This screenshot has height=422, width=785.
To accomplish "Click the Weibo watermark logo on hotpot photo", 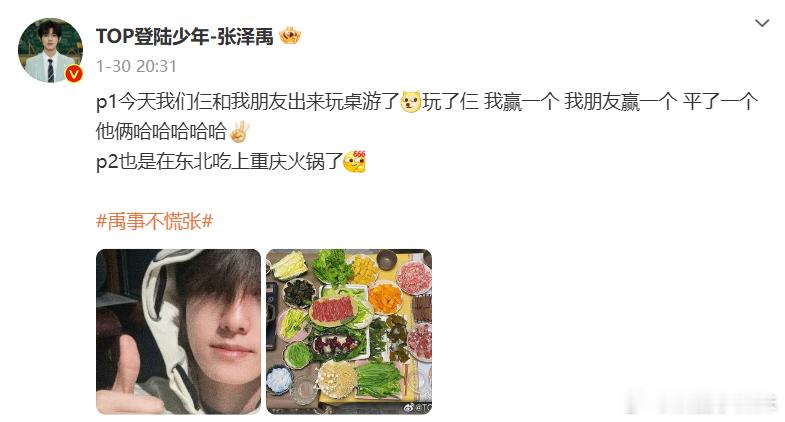I will (x=417, y=407).
